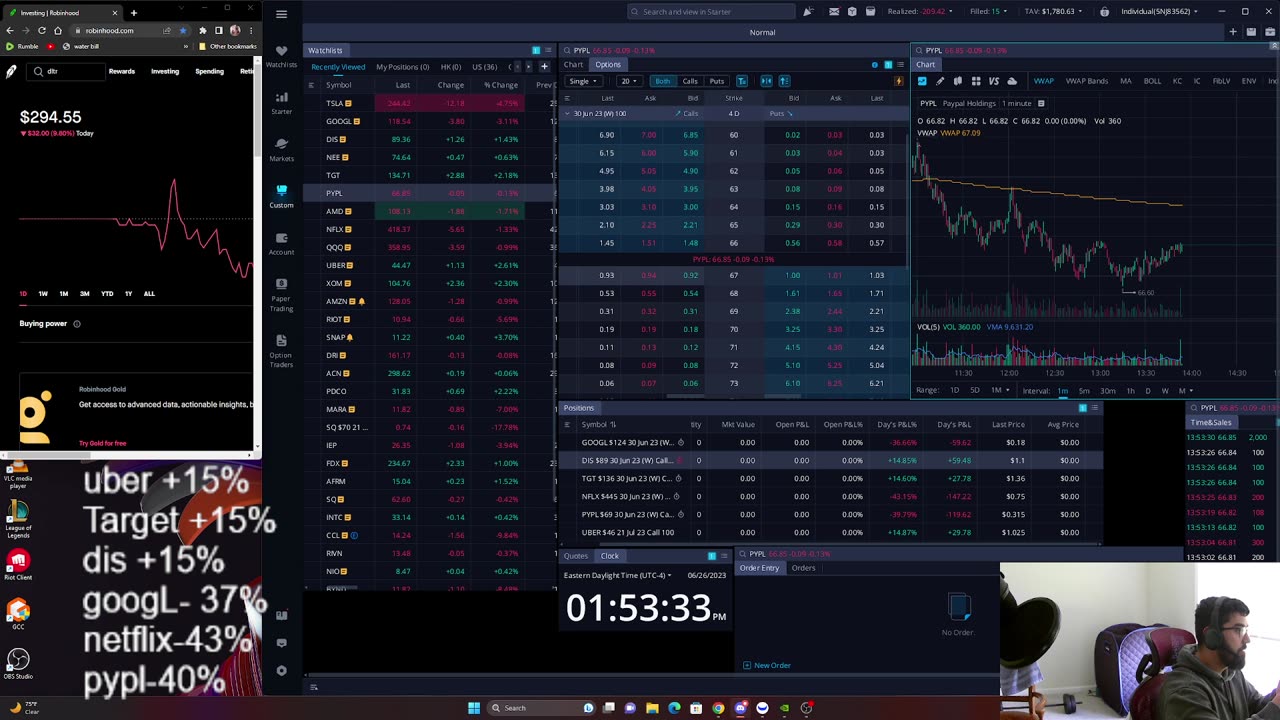Click VS compare symbol icon
The width and height of the screenshot is (1280, 720).
(x=993, y=81)
